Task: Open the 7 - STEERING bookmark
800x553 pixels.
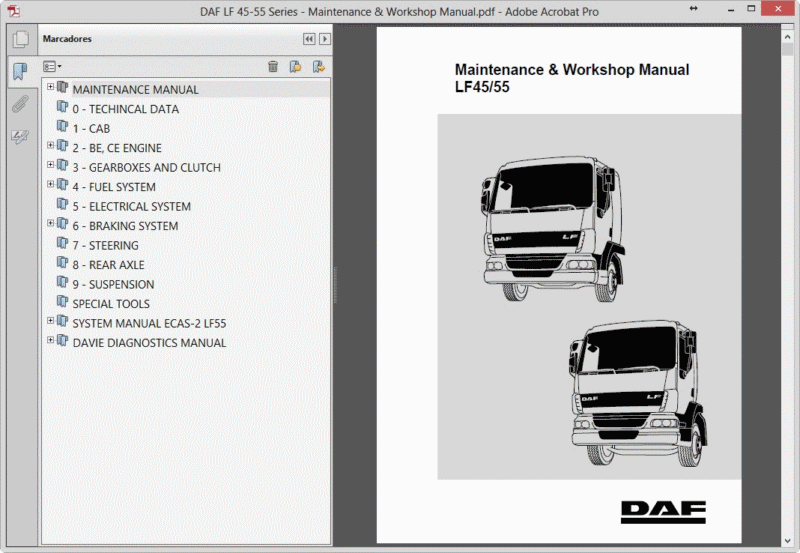Action: tap(105, 245)
